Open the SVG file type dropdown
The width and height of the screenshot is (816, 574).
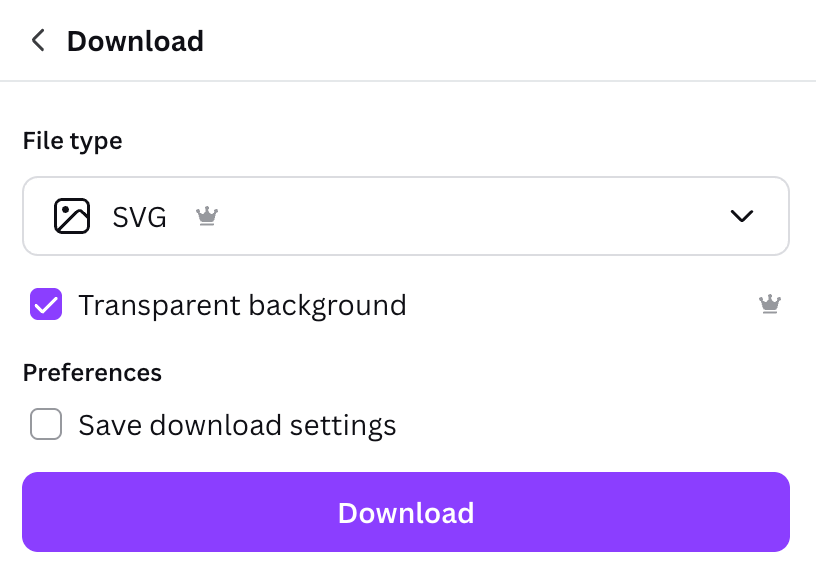[x=405, y=216]
